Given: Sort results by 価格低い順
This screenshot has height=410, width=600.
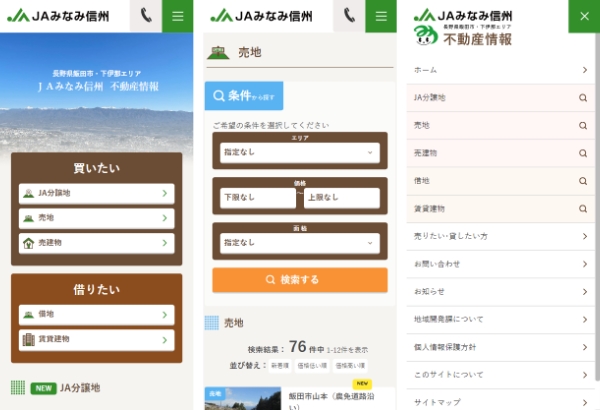Looking at the screenshot, I should tap(312, 366).
